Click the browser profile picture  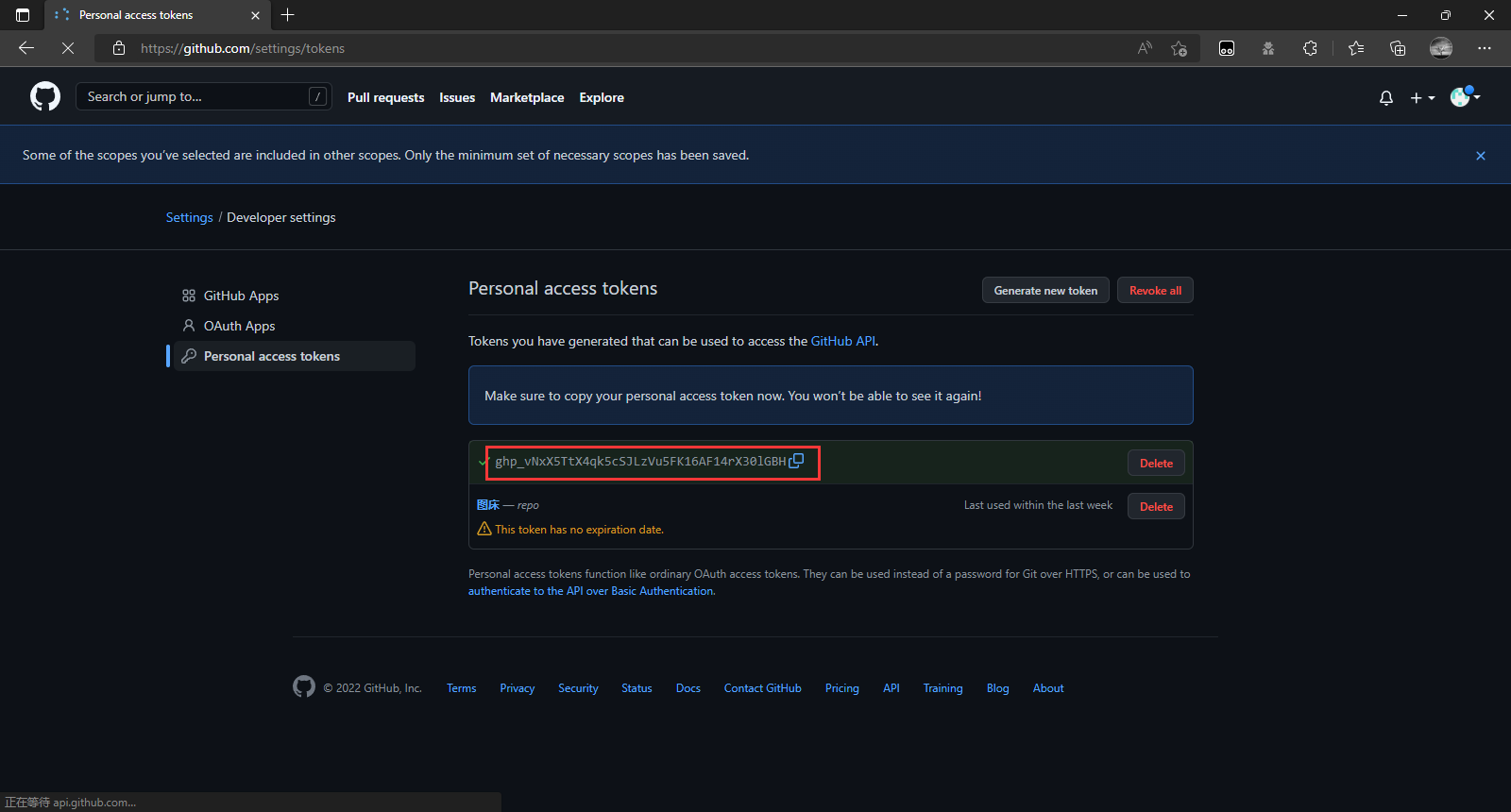[x=1441, y=48]
